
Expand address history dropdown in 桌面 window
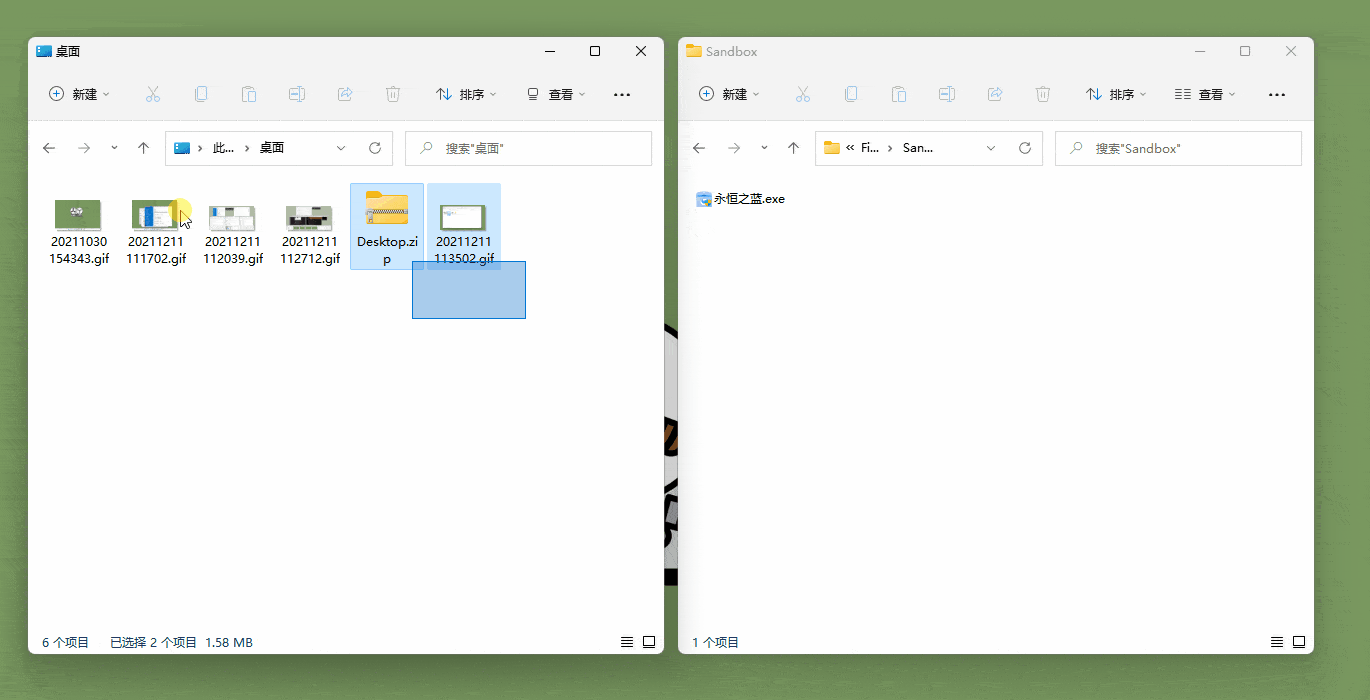click(x=341, y=148)
